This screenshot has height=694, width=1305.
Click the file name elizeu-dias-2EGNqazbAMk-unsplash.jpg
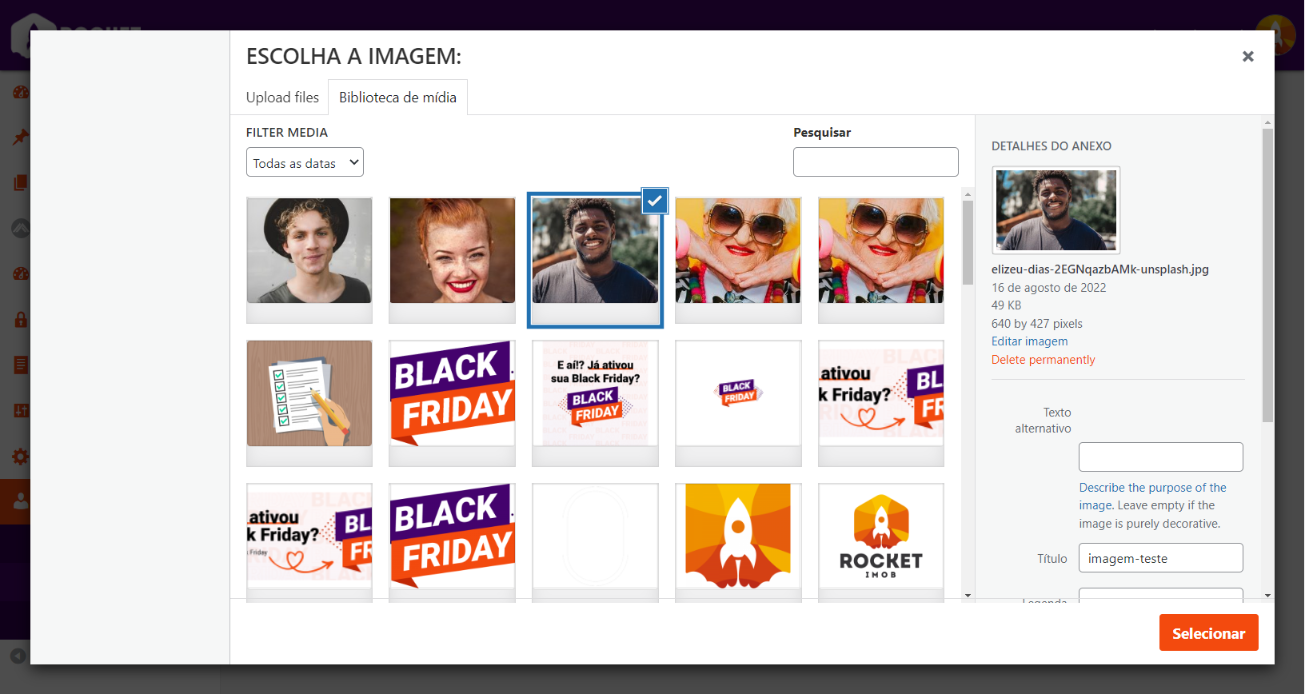click(x=1100, y=269)
